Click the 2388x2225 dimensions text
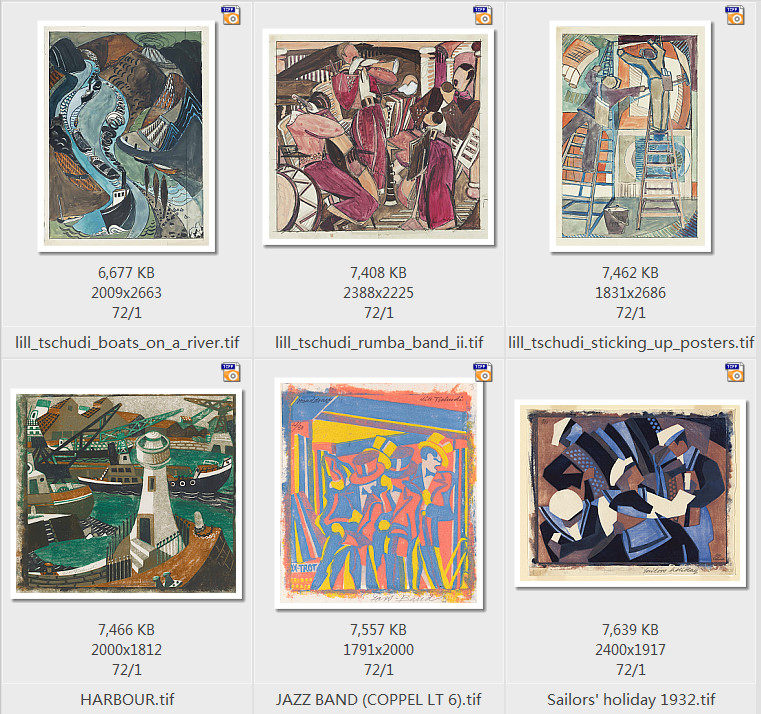Viewport: 761px width, 714px height. 379,293
